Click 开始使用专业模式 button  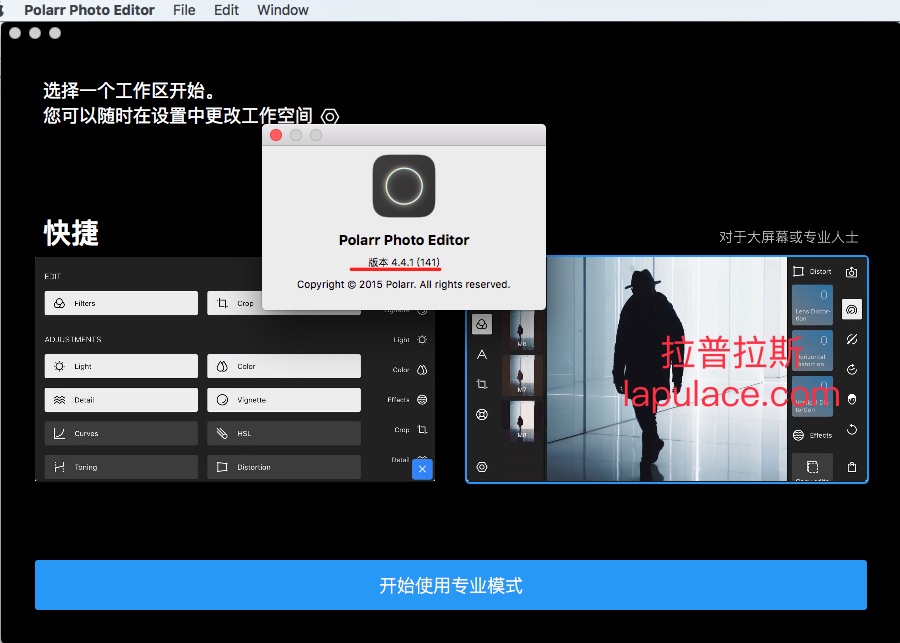coord(450,585)
